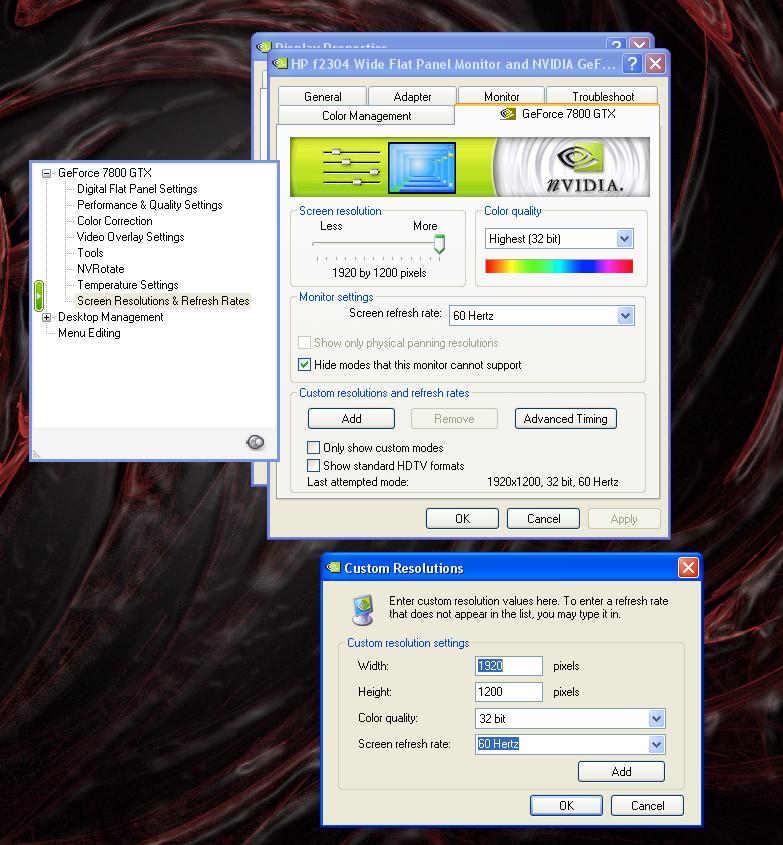Click OK in the HP f2304 properties window
783x845 pixels.
click(x=462, y=518)
